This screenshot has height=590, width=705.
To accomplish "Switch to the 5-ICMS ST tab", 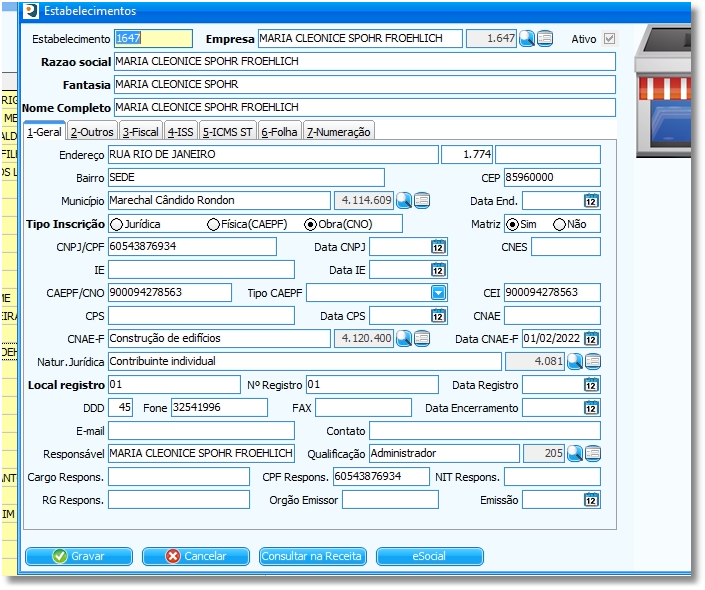I will tap(228, 132).
